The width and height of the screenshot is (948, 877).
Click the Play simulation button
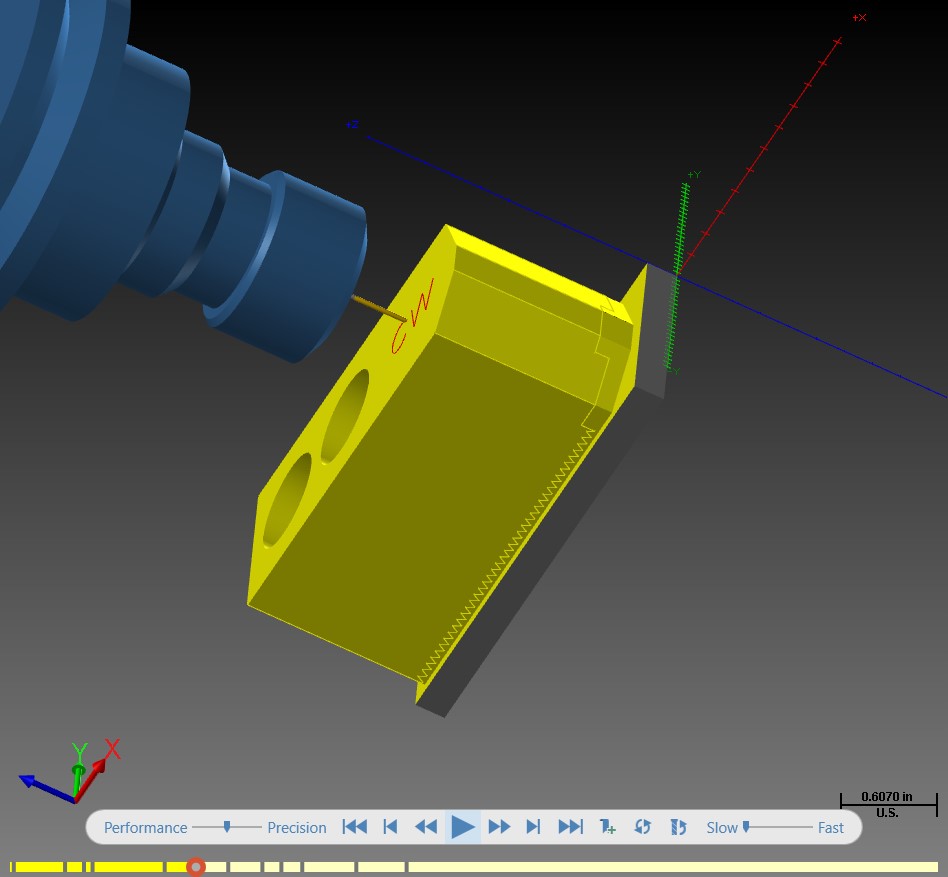[463, 827]
